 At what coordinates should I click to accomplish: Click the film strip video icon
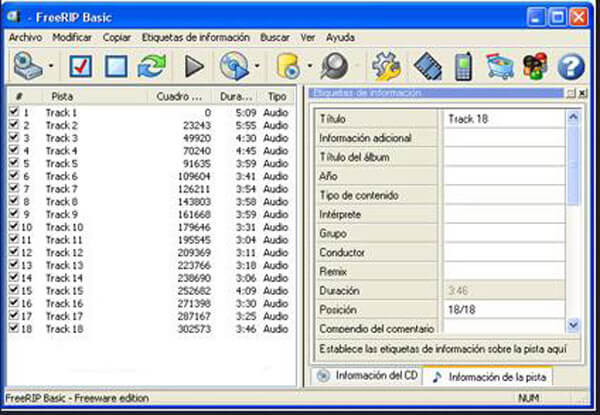[428, 66]
